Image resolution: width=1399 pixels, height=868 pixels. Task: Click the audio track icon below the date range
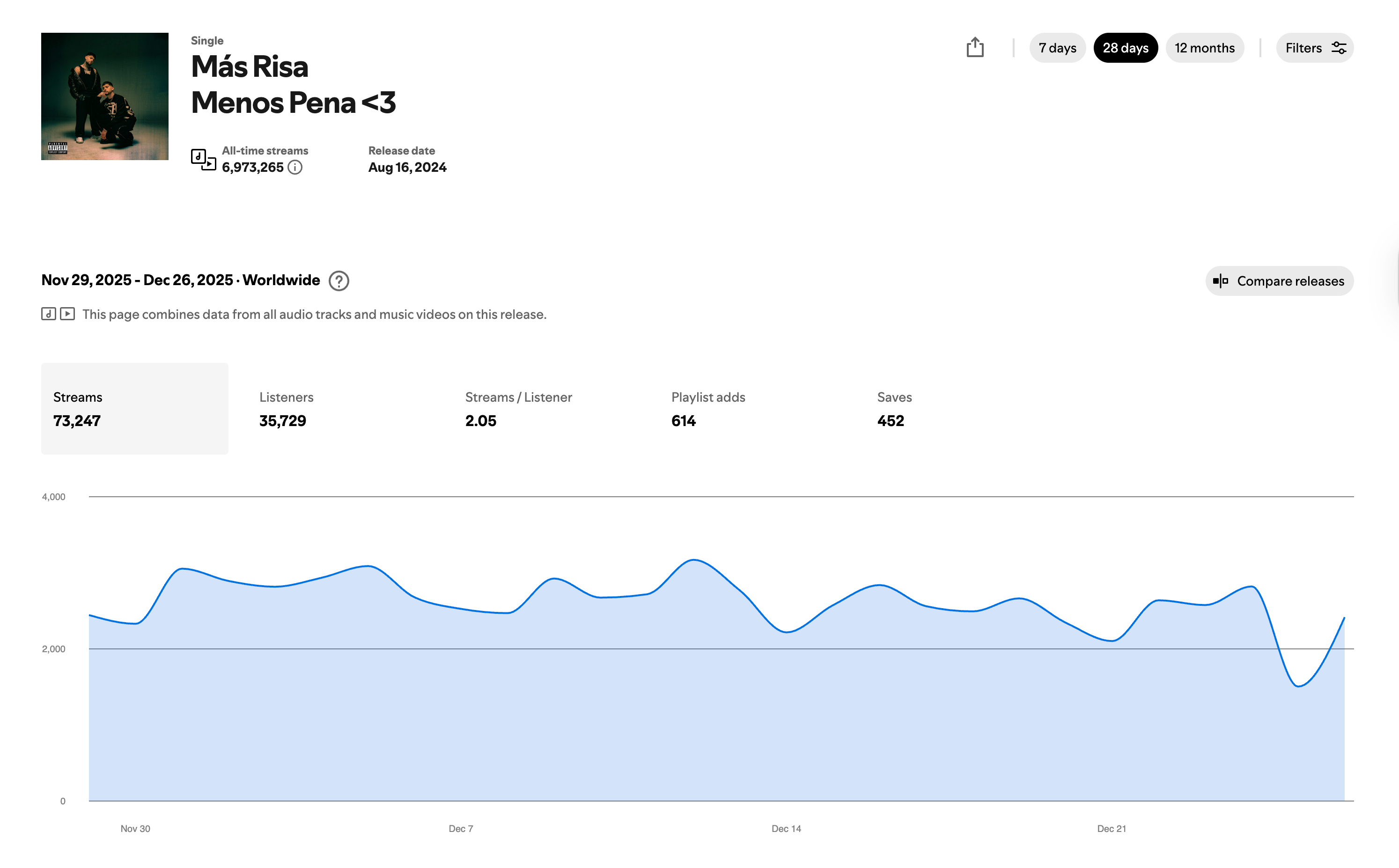pos(48,314)
